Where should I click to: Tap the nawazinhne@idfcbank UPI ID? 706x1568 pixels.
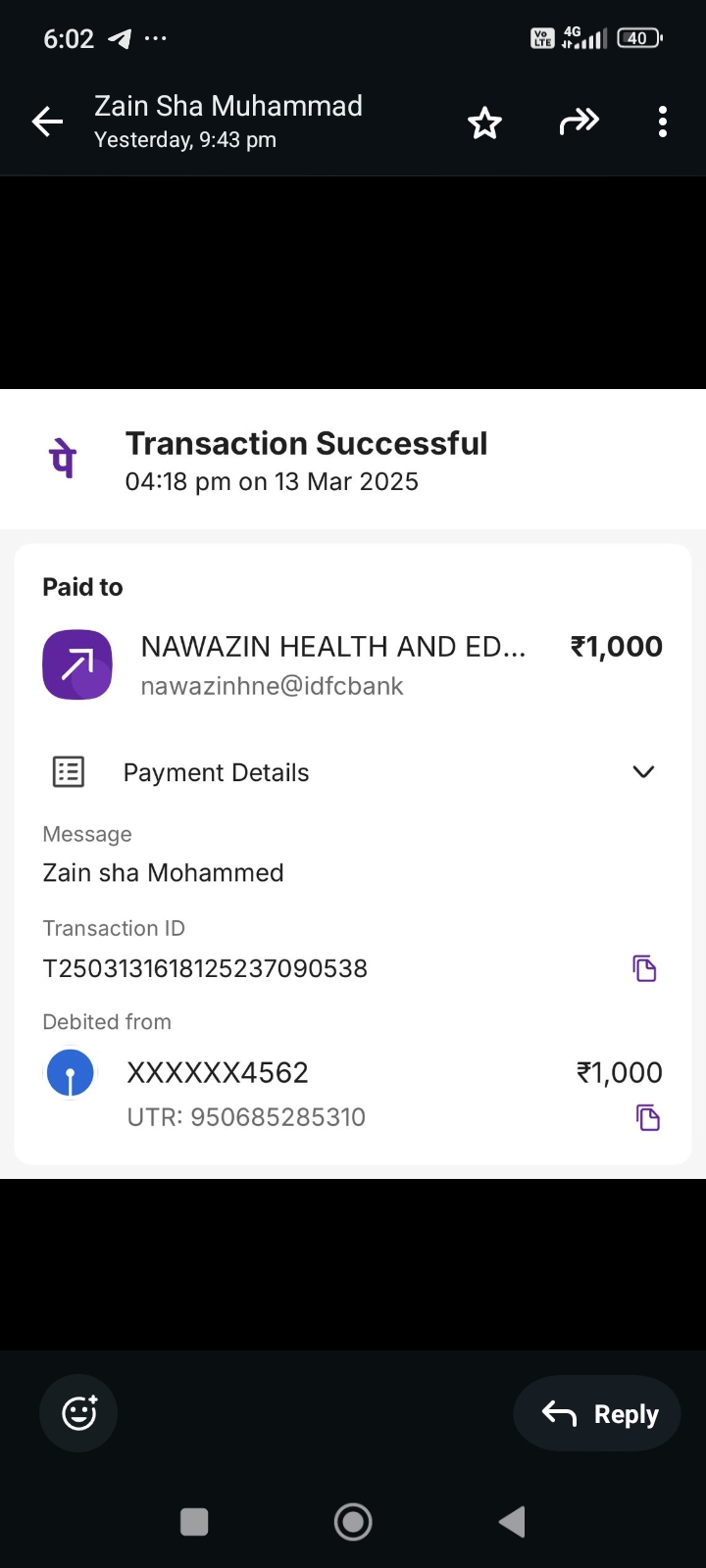[x=272, y=686]
